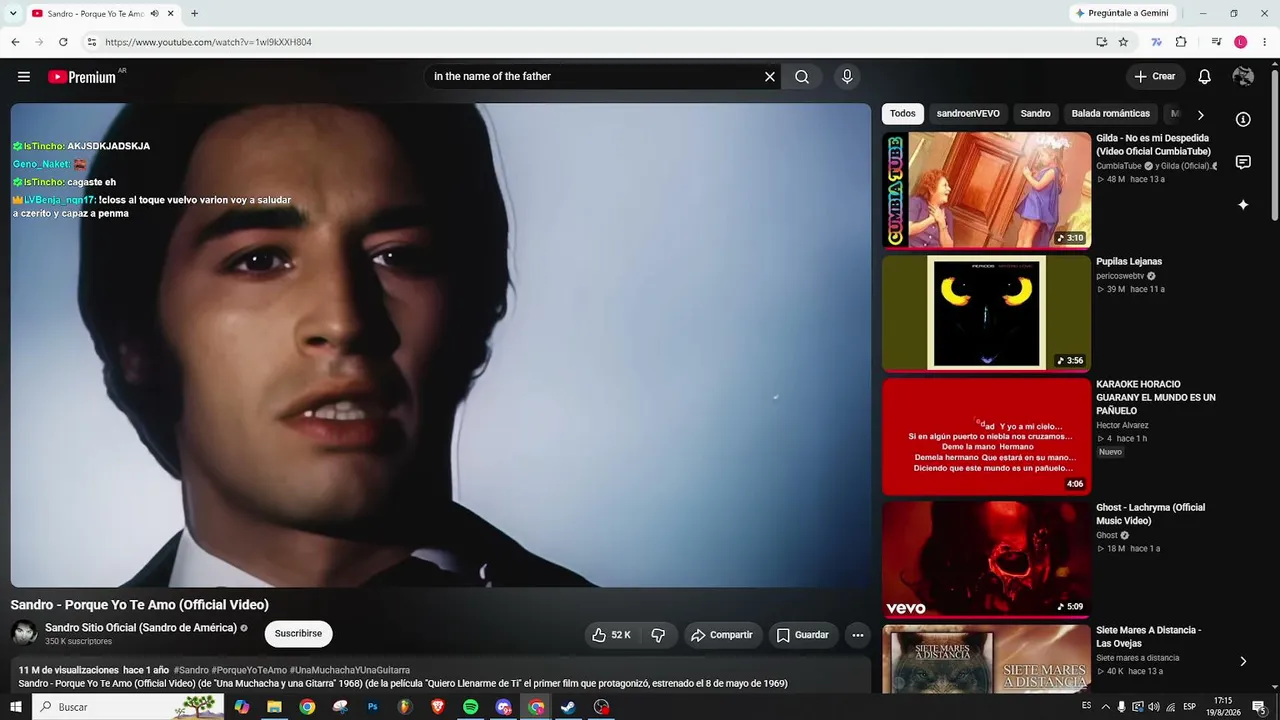Click the taskbar Buscar search box
1280x720 pixels.
[128, 707]
